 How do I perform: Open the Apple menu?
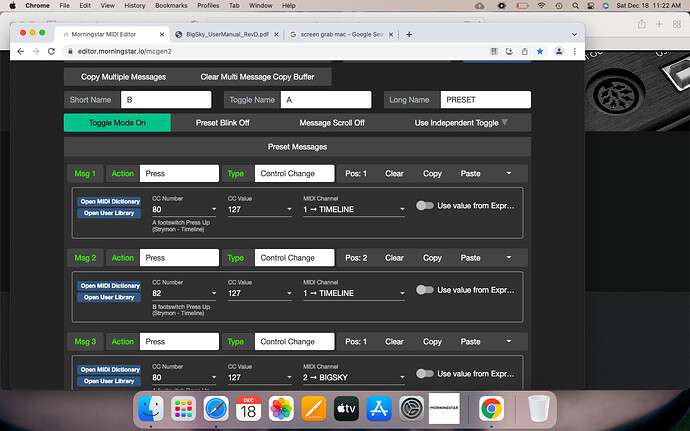coord(12,6)
